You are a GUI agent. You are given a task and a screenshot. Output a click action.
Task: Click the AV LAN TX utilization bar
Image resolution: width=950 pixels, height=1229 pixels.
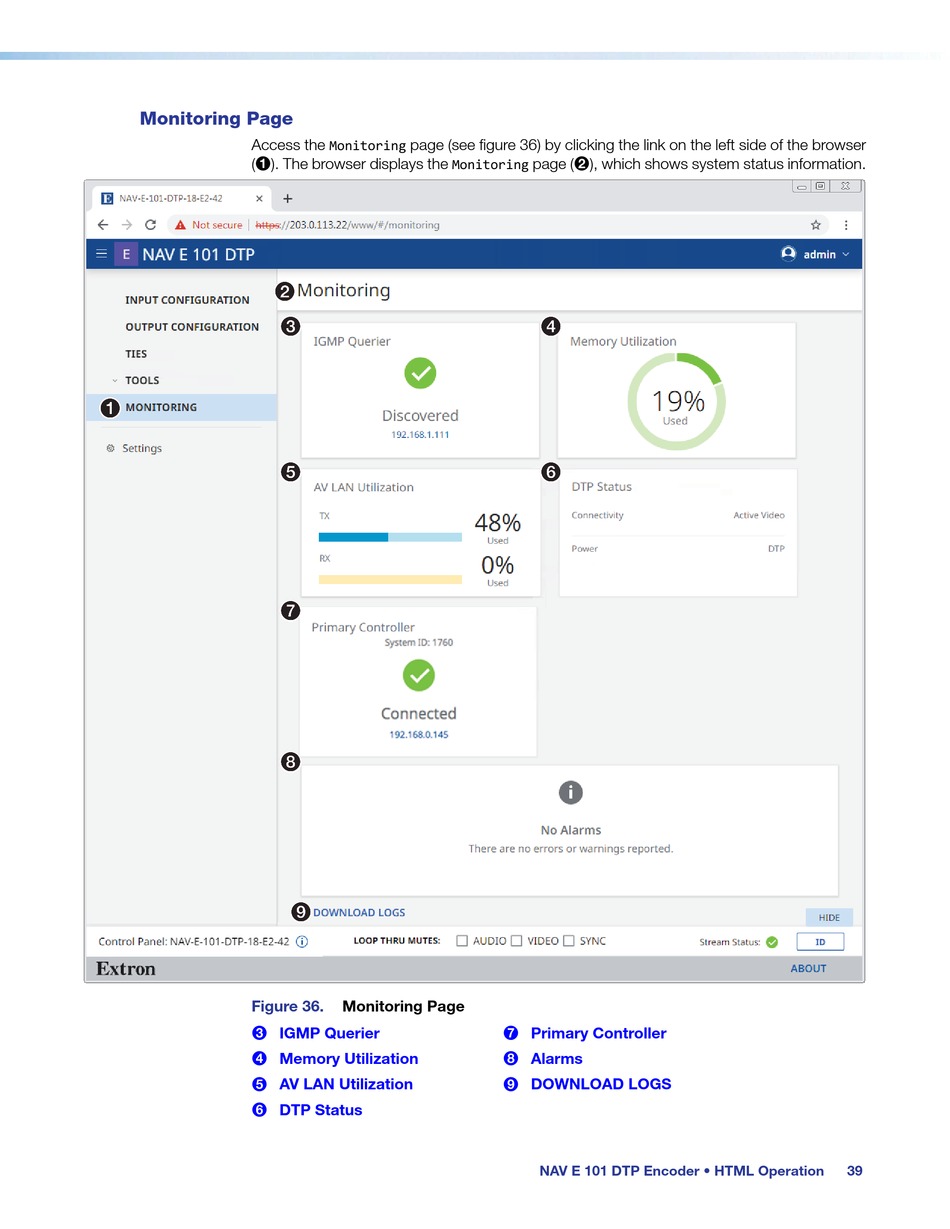pyautogui.click(x=390, y=537)
